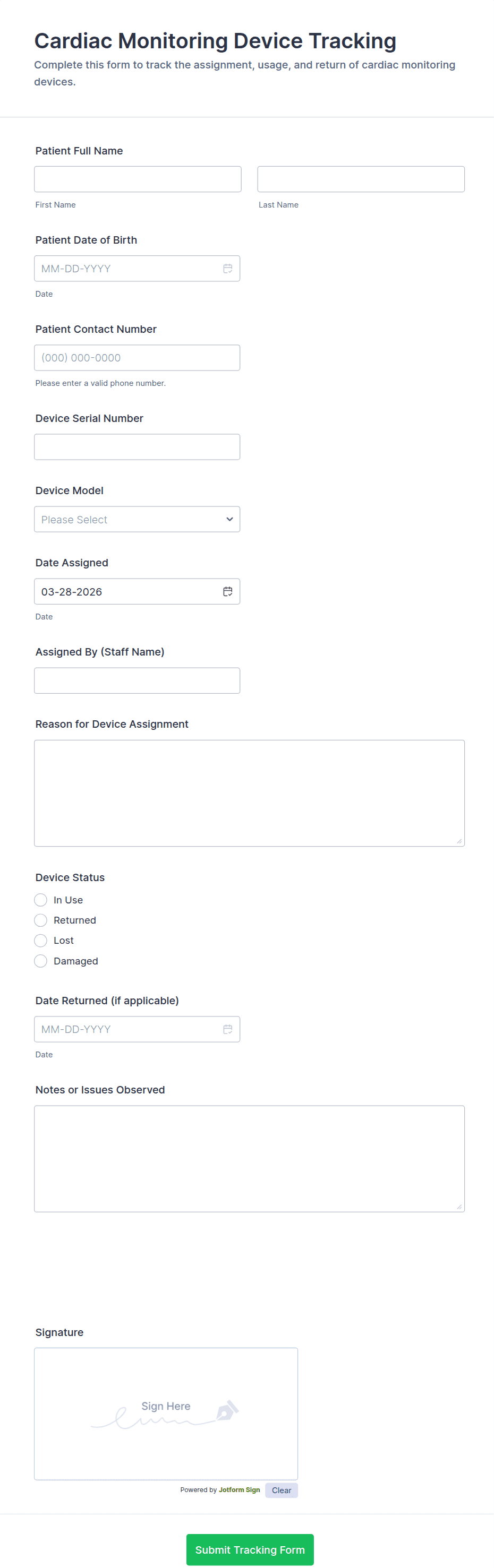
Task: Click the Reason for Device Assignment textarea
Action: pyautogui.click(x=249, y=793)
